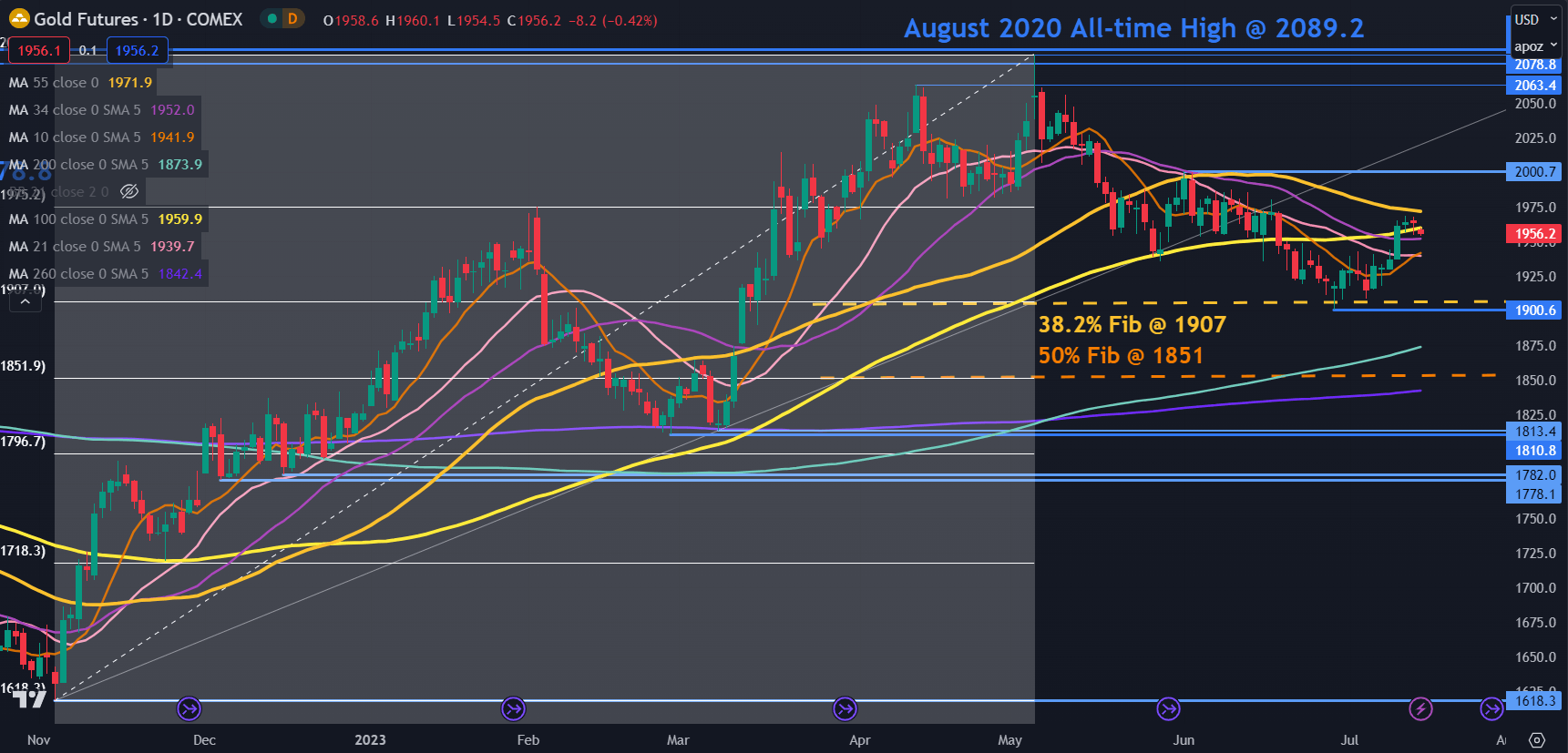Open the Gold Futures · 1D · COMEX symbol title
Viewport: 1568px width, 753px height.
pyautogui.click(x=138, y=19)
